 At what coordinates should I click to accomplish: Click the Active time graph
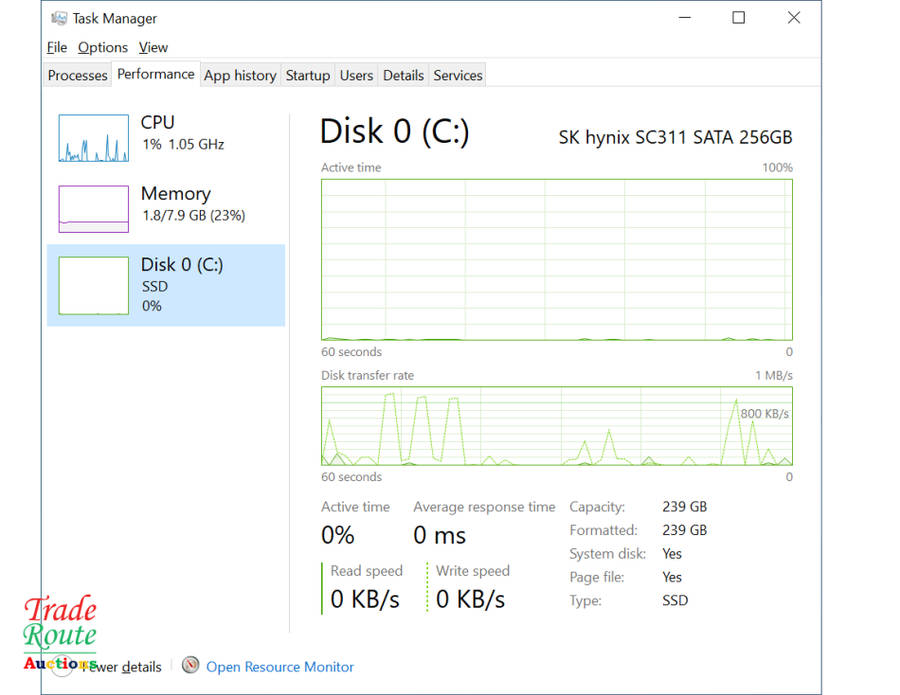point(556,260)
